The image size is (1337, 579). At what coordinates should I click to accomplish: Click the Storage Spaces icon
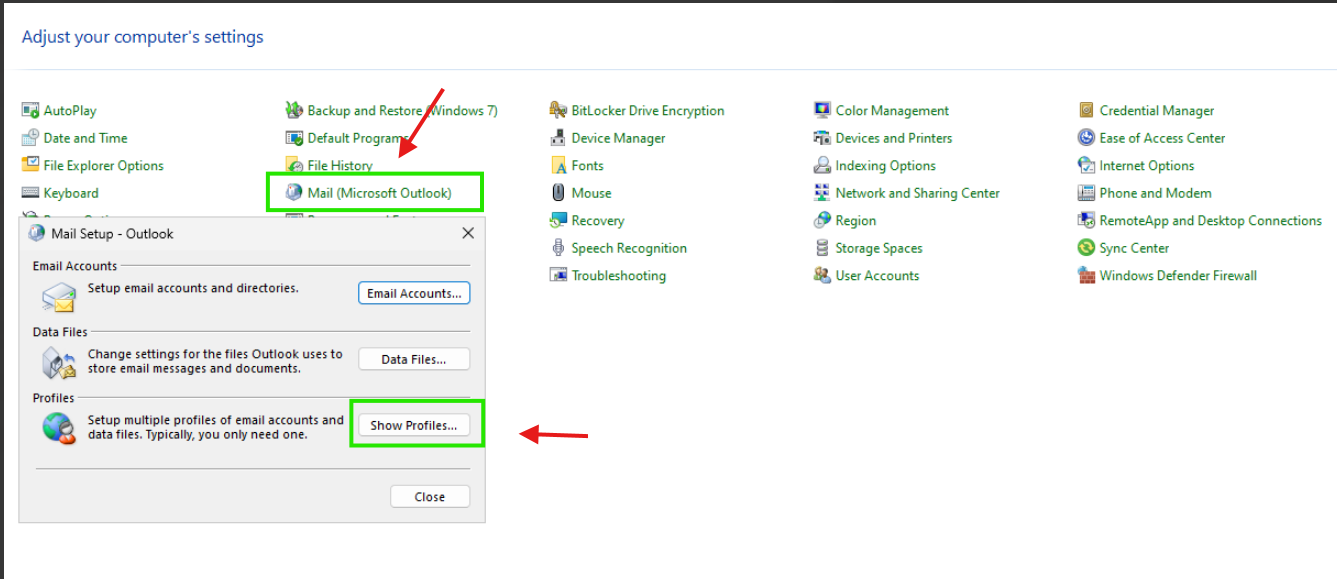pos(822,248)
